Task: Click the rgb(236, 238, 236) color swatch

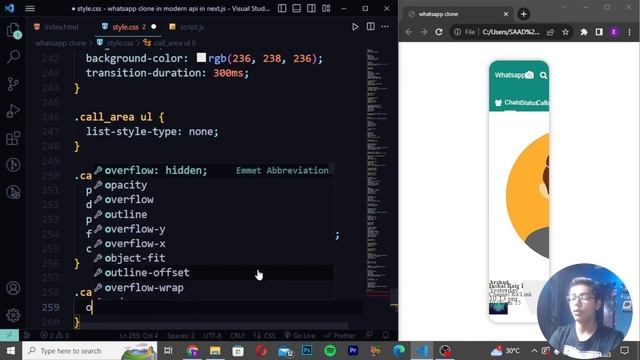Action: (x=201, y=58)
